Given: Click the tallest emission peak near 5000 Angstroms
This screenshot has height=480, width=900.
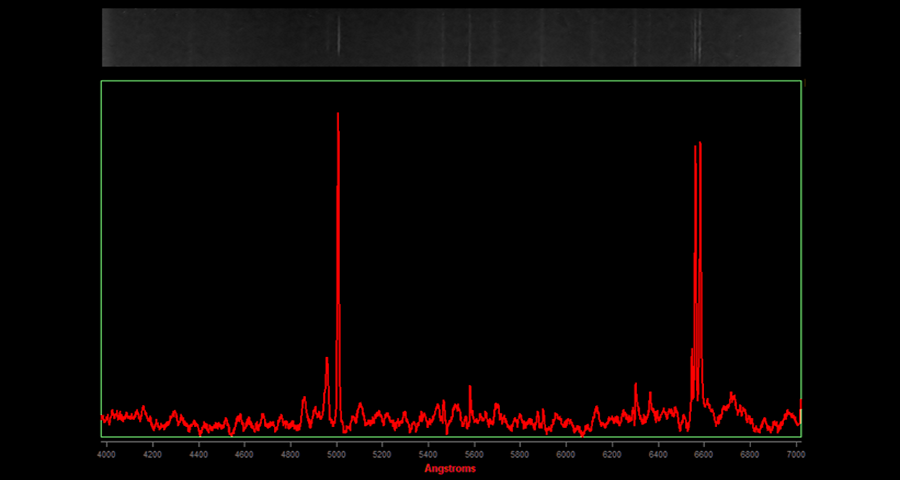Looking at the screenshot, I should 338,115.
